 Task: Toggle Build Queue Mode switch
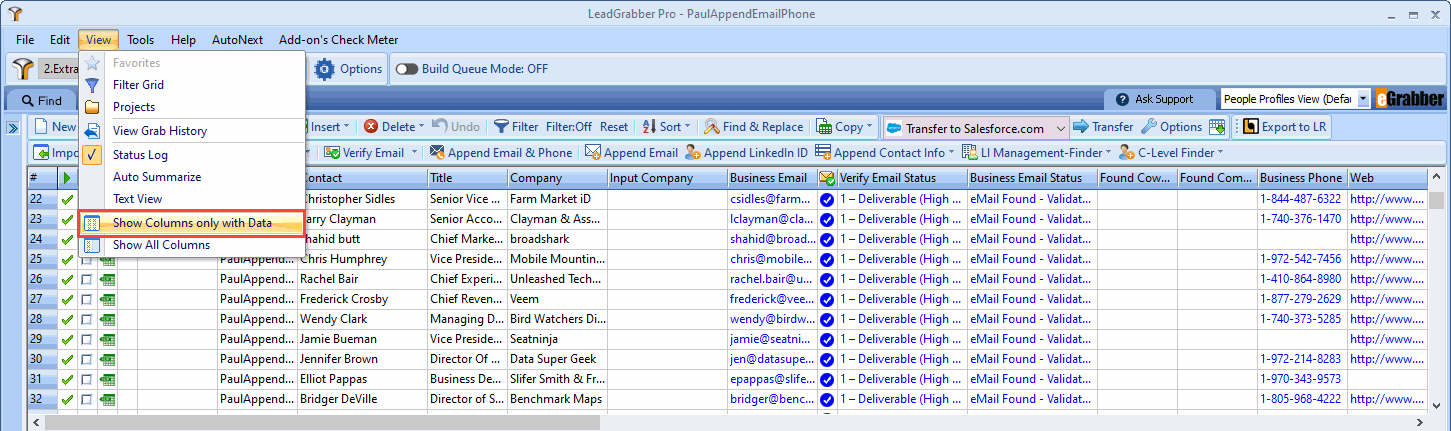click(406, 69)
